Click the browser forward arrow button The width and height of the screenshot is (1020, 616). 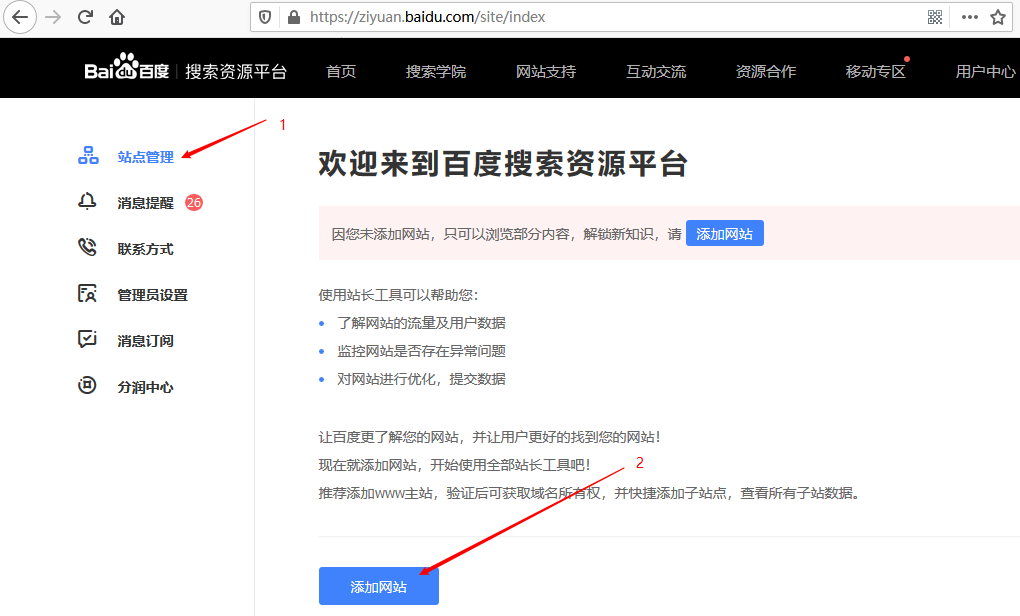click(x=53, y=17)
